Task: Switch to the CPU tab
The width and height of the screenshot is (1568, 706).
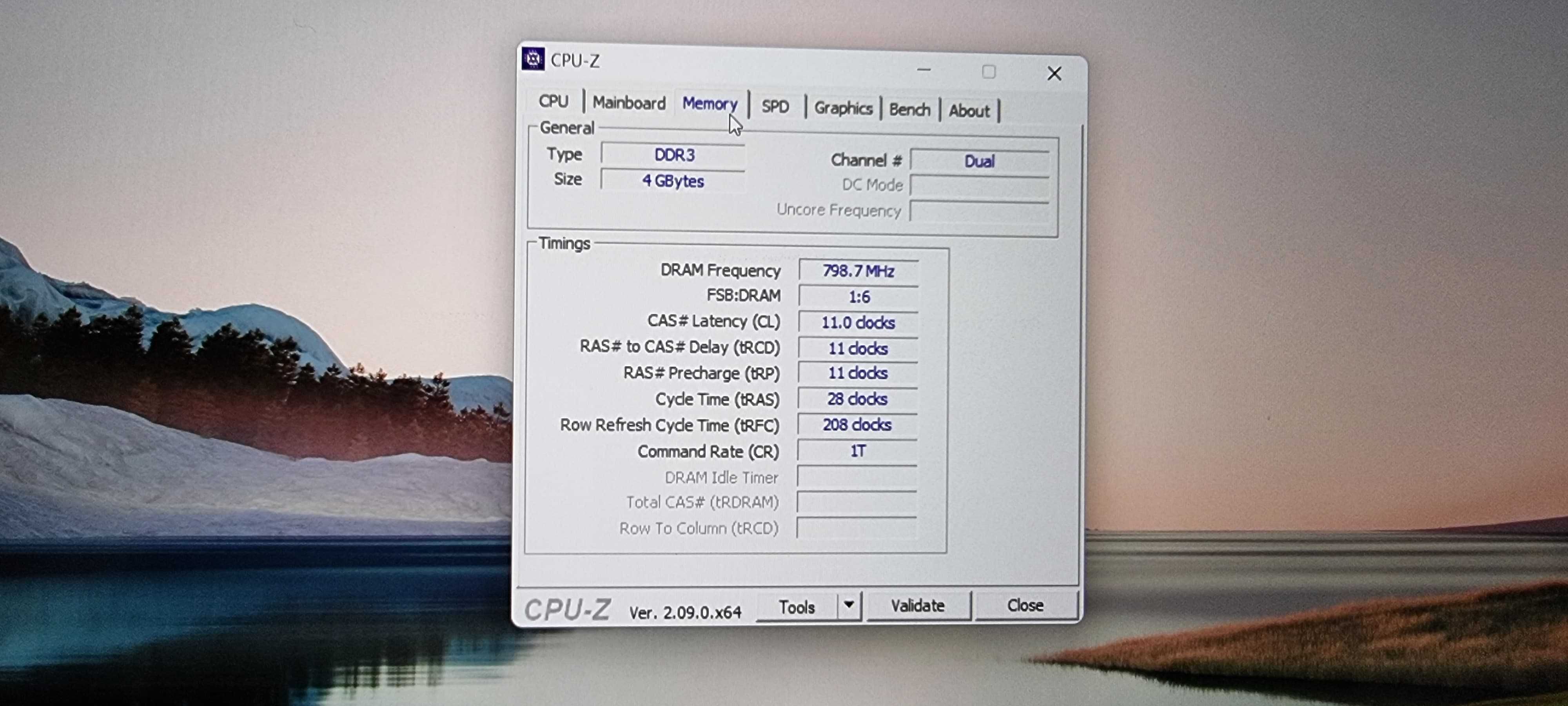Action: point(553,101)
